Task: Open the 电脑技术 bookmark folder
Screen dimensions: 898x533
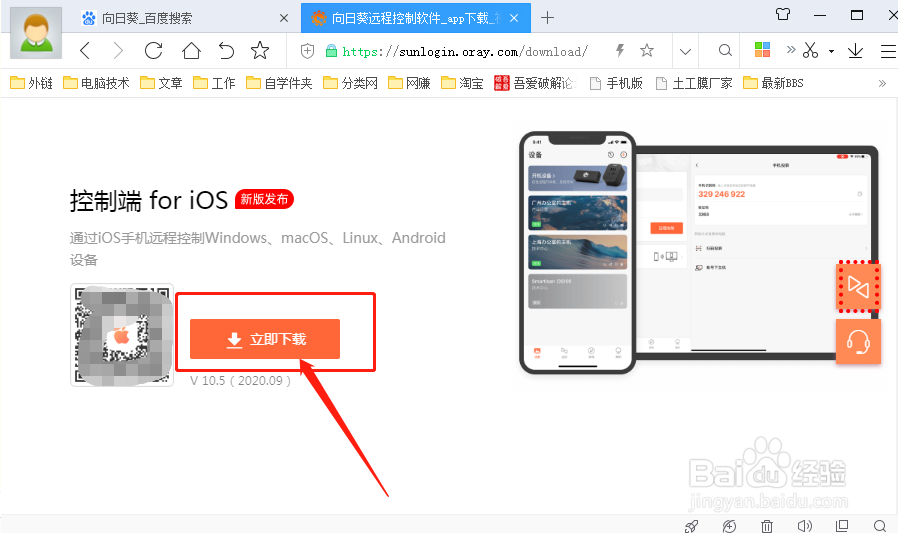Action: (x=96, y=84)
